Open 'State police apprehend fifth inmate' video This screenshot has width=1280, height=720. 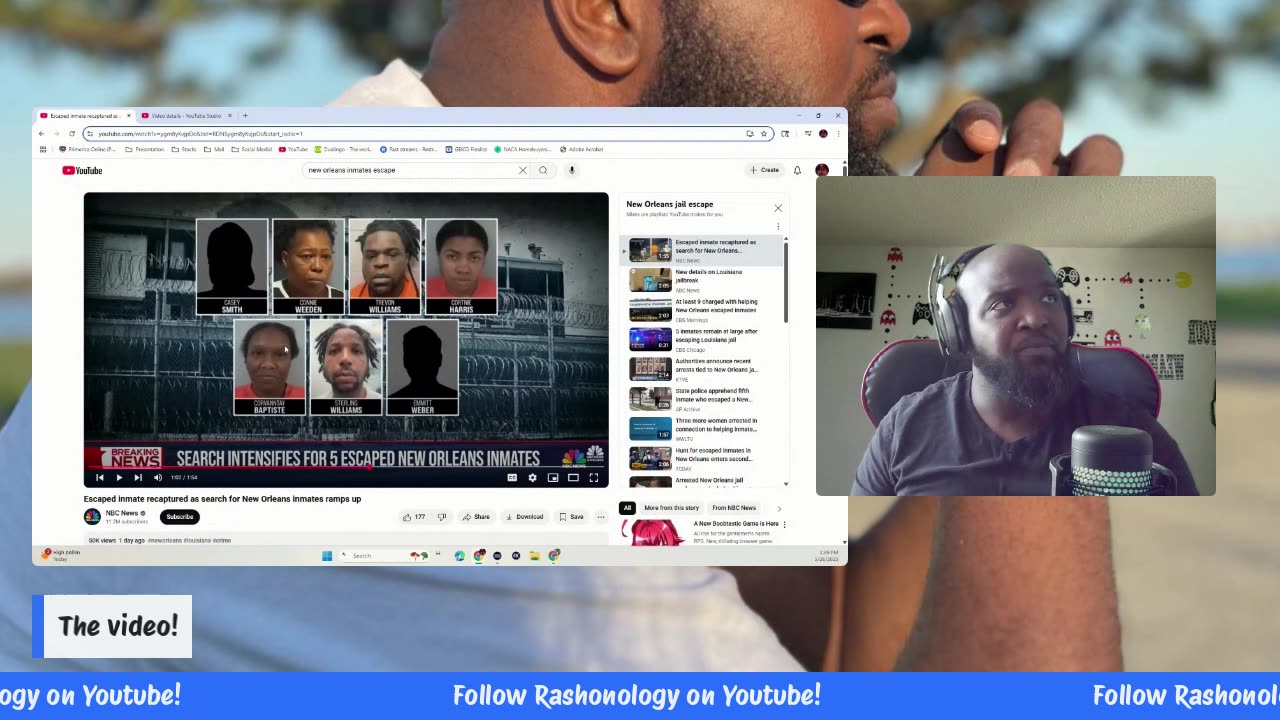point(703,399)
